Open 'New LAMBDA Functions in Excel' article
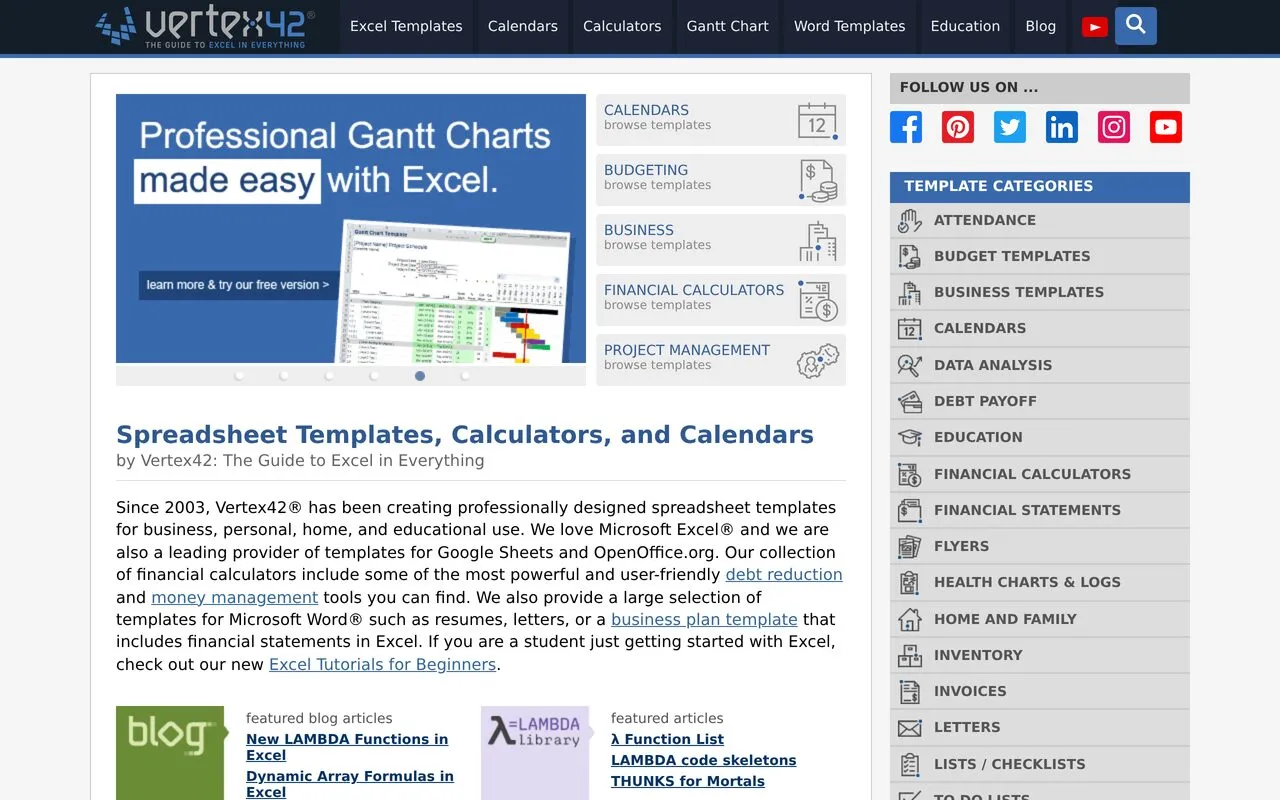The width and height of the screenshot is (1280, 800). click(x=347, y=747)
